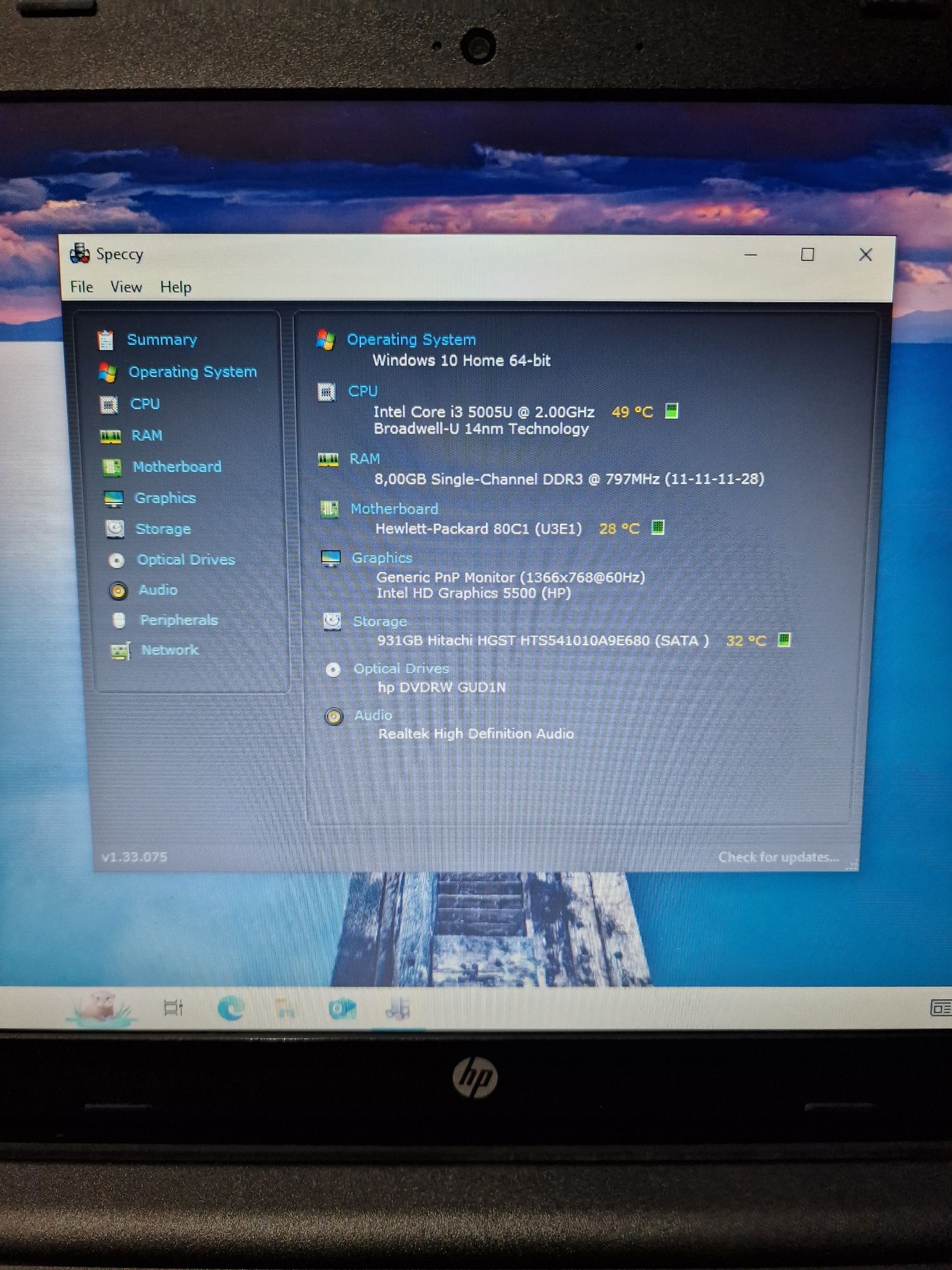
Task: Click the Graphics monitor icon in summary panel
Action: [x=331, y=559]
